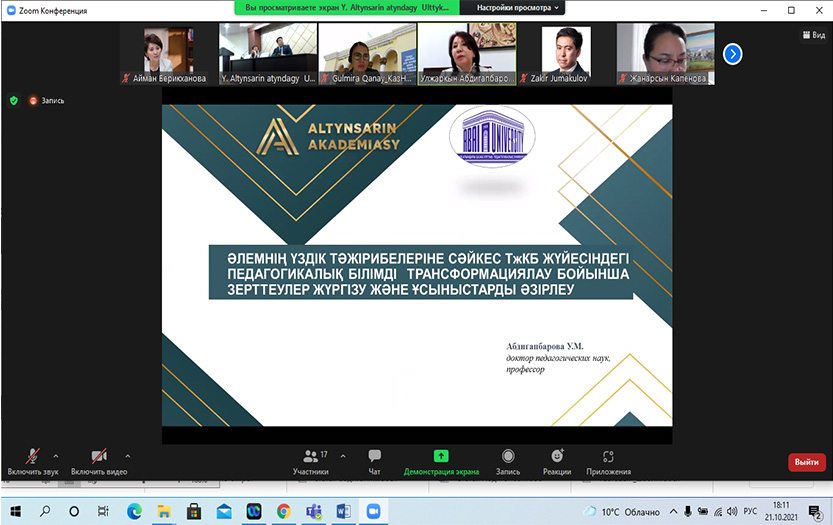Turn on camera with Включить видео
Viewport: 833px width, 525px height.
click(99, 460)
